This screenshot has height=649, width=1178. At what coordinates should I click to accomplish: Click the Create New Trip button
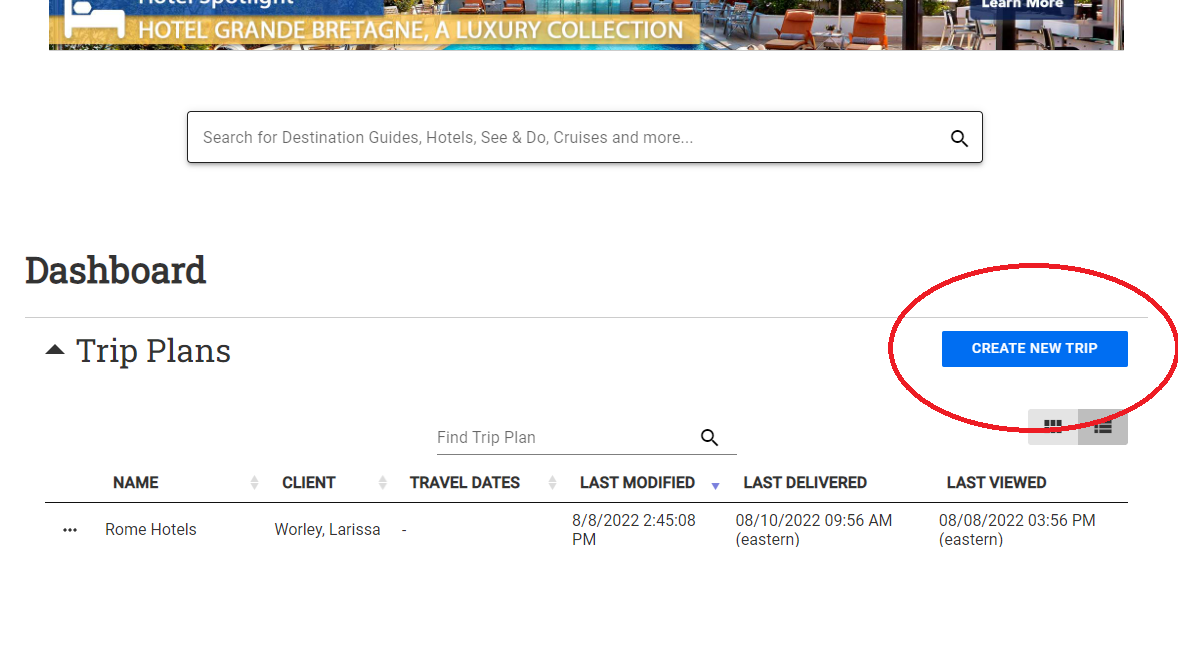point(1034,349)
